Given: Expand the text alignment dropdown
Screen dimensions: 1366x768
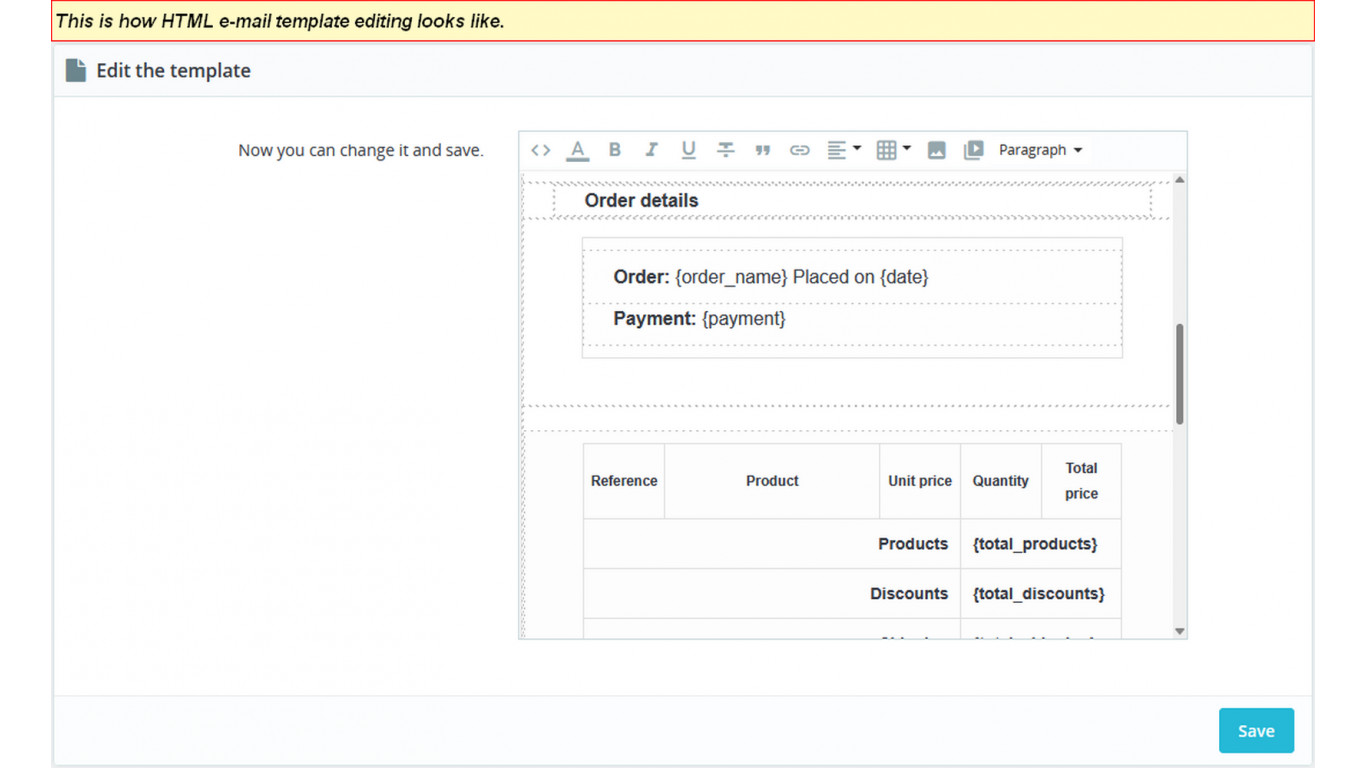Looking at the screenshot, I should (843, 150).
